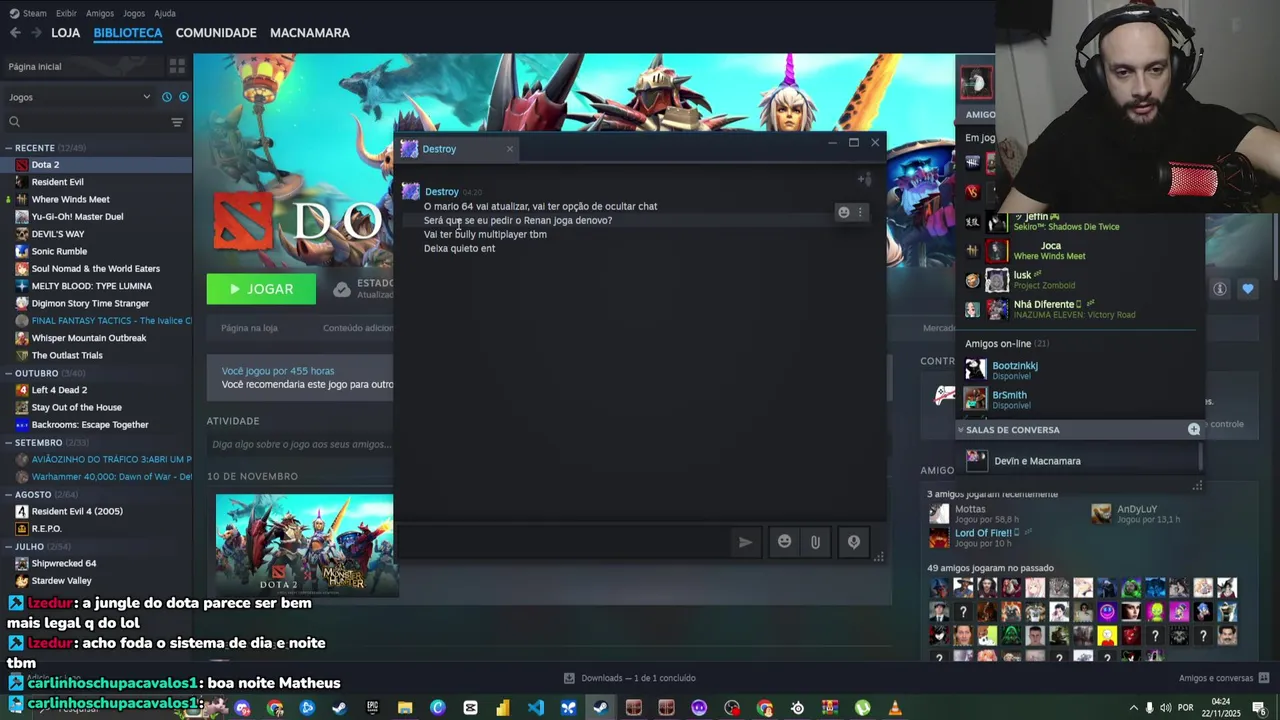Collapse the Salas de Conversa section
Image resolution: width=1280 pixels, height=720 pixels.
coord(960,430)
